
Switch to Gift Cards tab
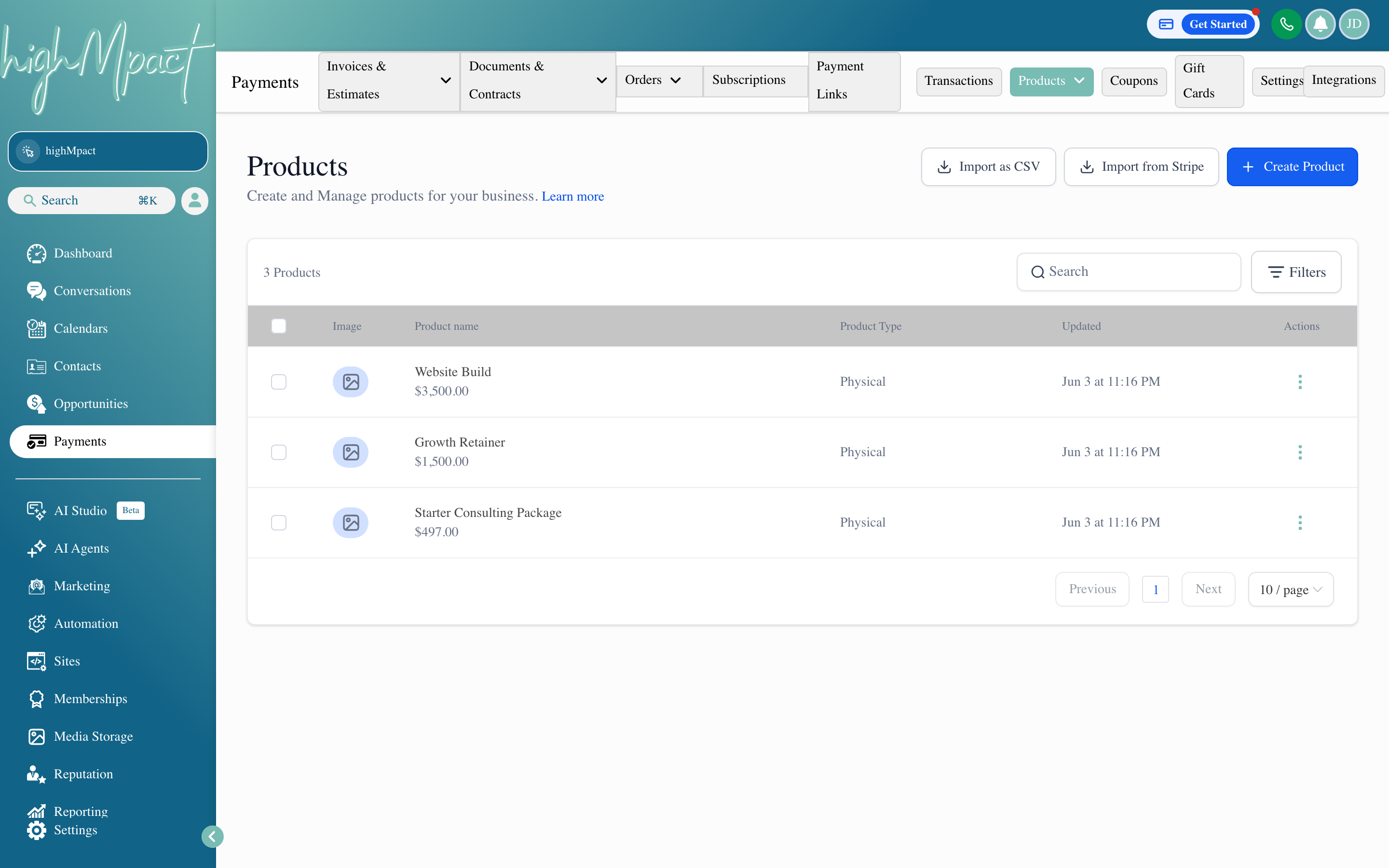click(x=1209, y=81)
